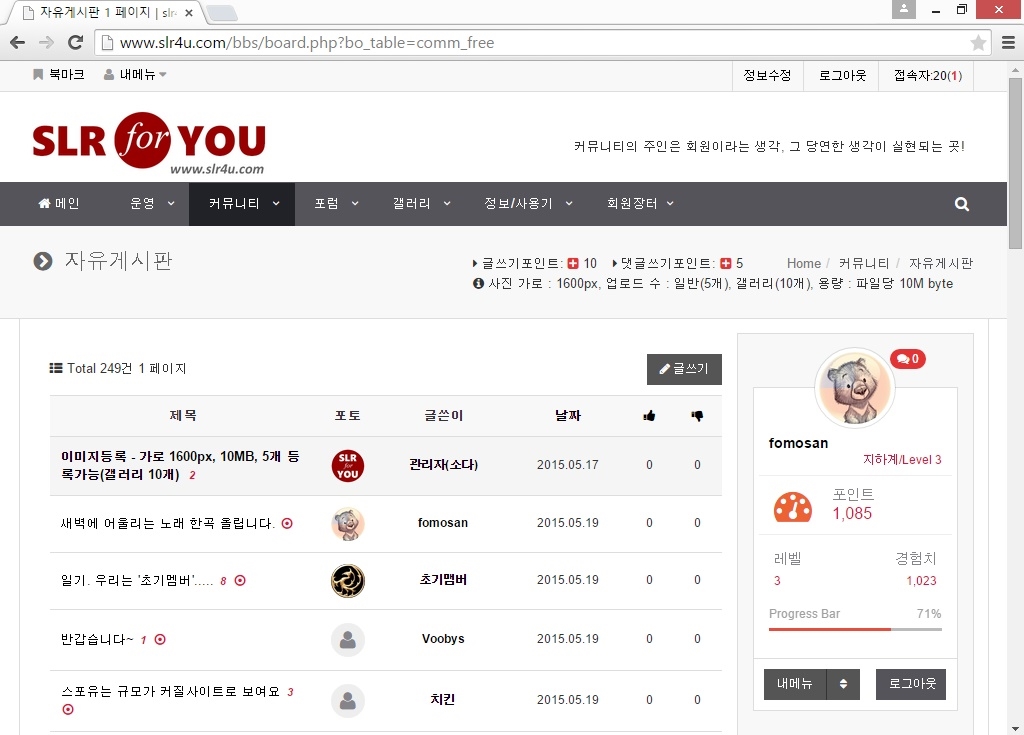
Task: Click 초기멤버's dragon avatar
Action: tap(348, 581)
